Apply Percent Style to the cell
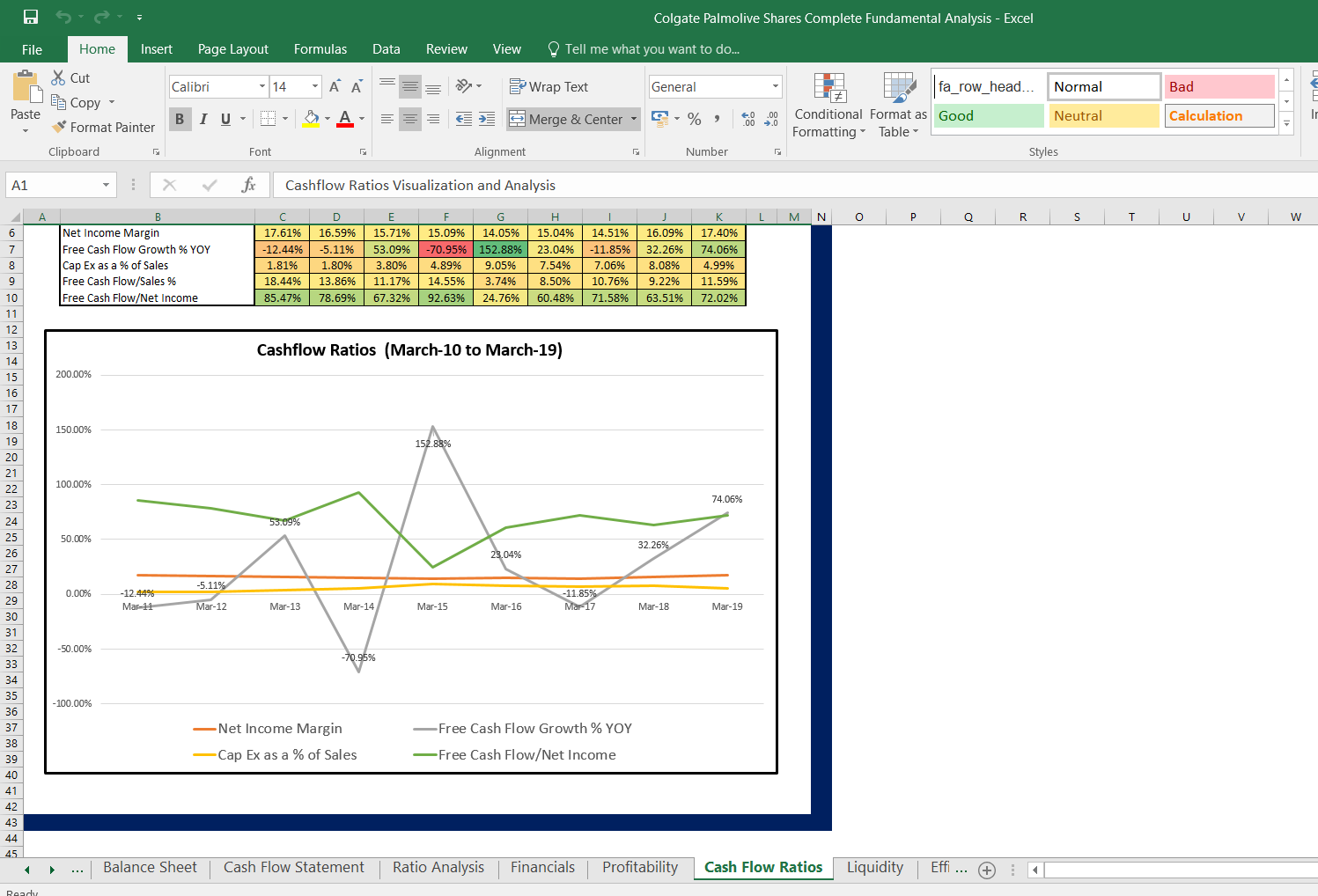Viewport: 1318px width, 896px height. click(695, 119)
